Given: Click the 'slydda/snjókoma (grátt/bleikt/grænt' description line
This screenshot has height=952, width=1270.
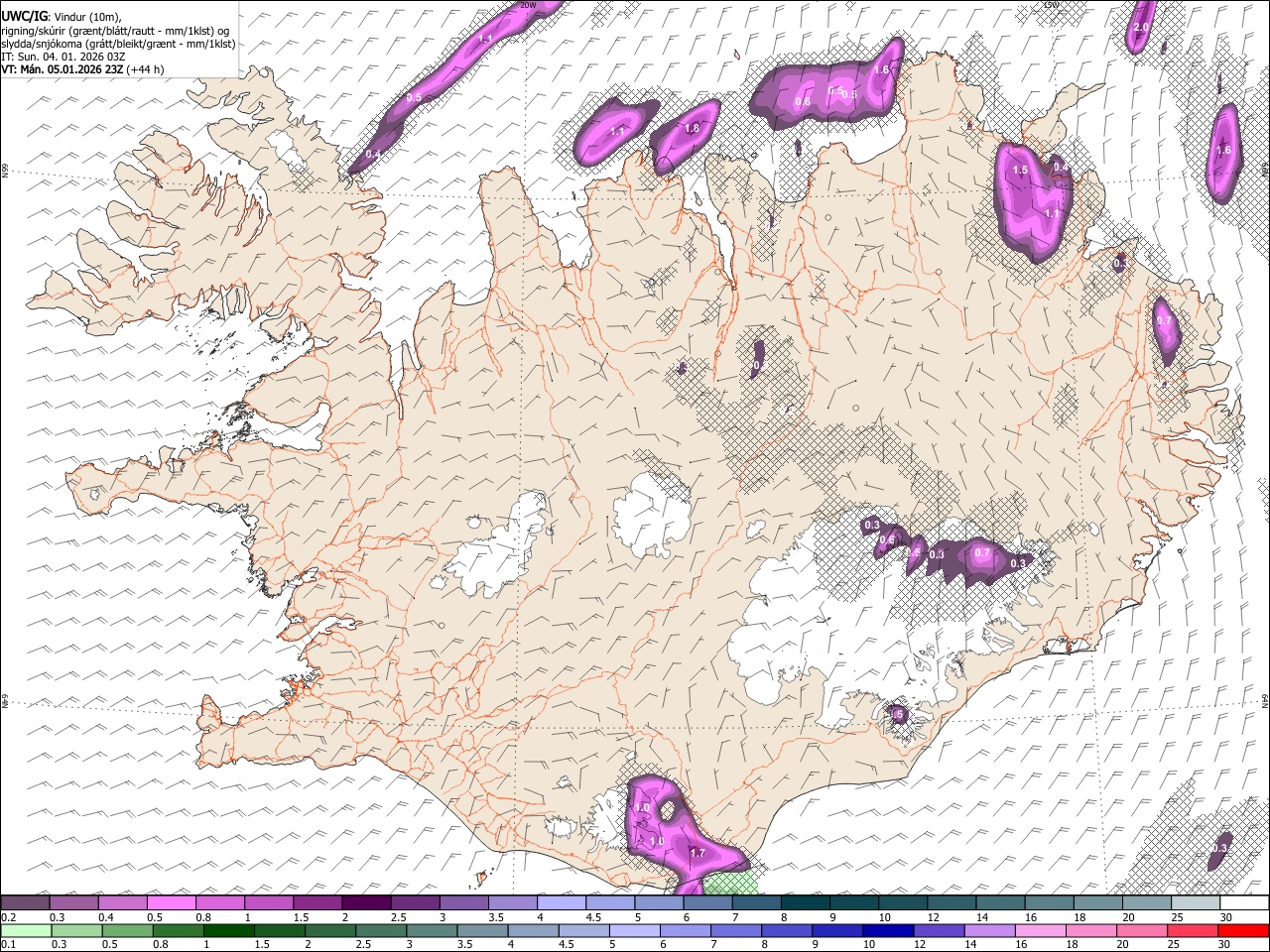Looking at the screenshot, I should [x=119, y=44].
